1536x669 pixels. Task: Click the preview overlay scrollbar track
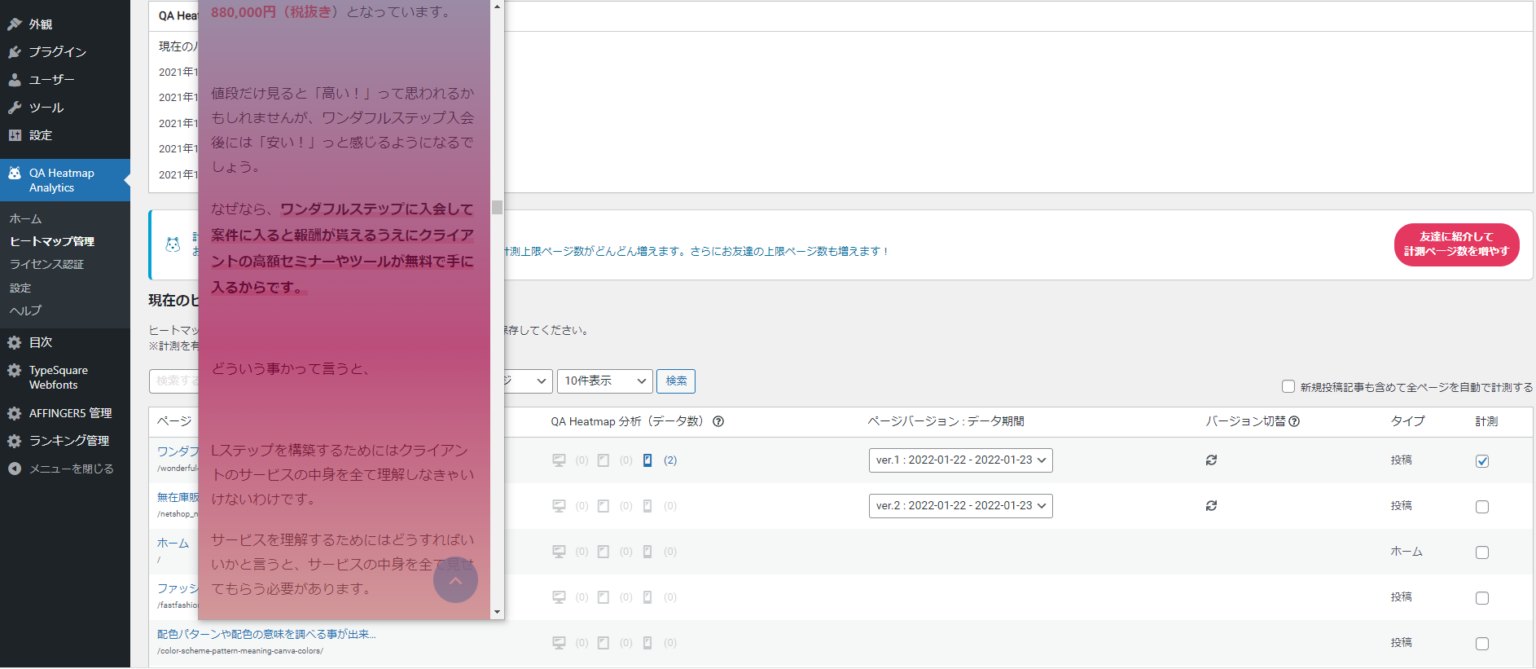496,400
